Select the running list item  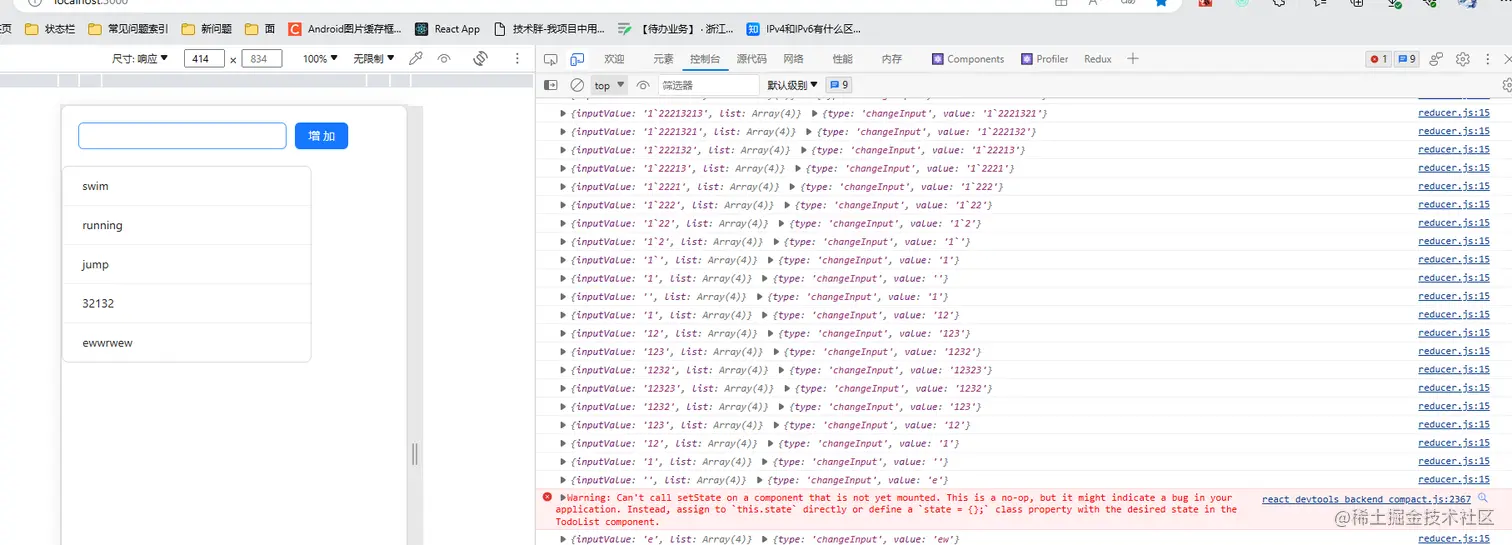[187, 225]
